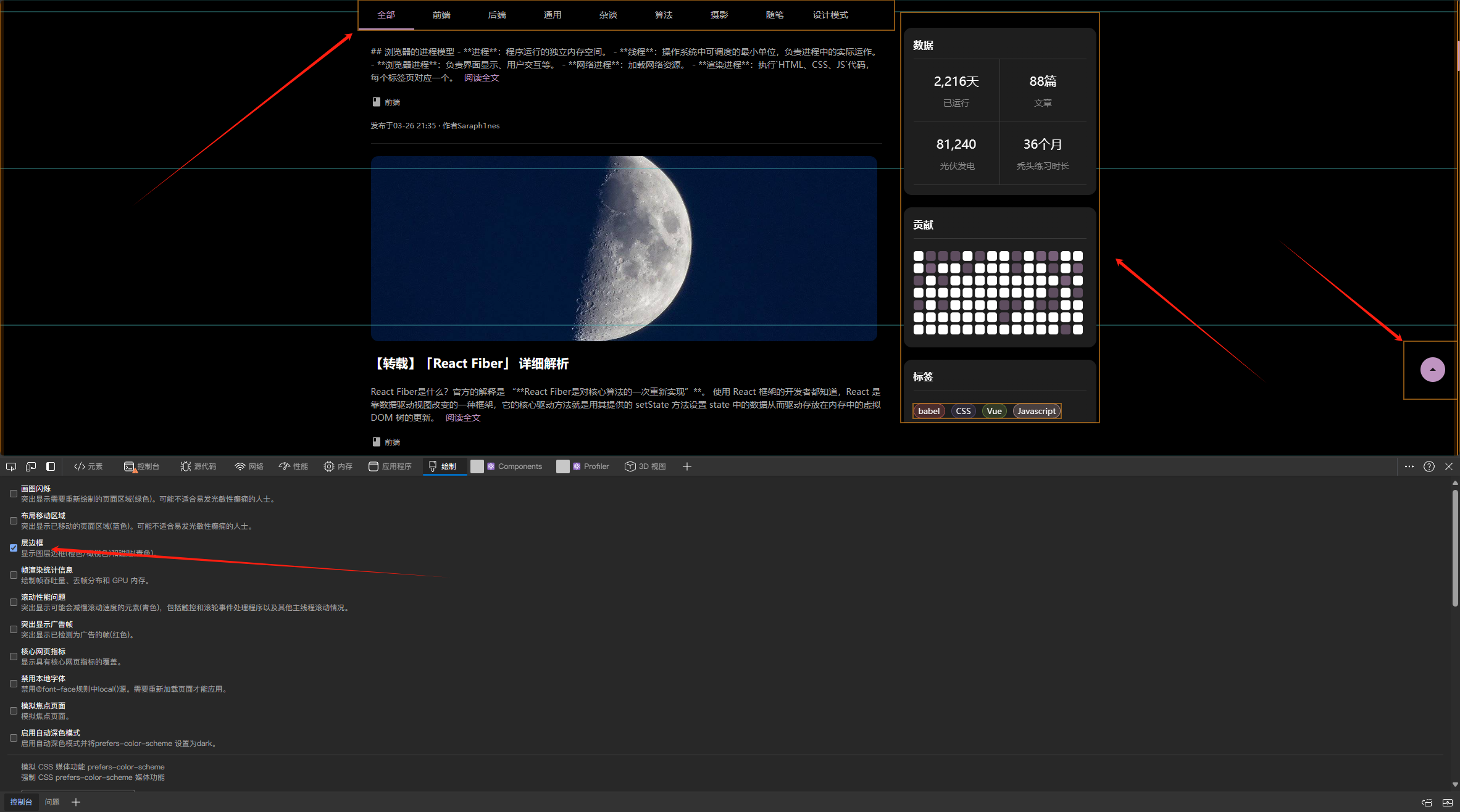
Task: Click 前端 category label under first article
Action: click(393, 102)
